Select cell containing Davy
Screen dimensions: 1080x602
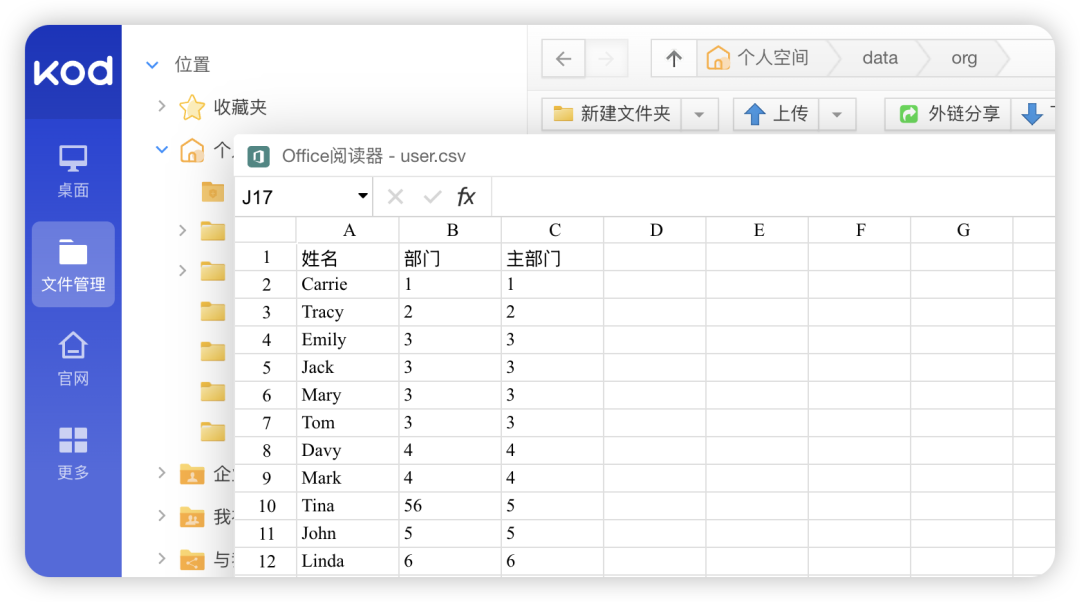348,450
